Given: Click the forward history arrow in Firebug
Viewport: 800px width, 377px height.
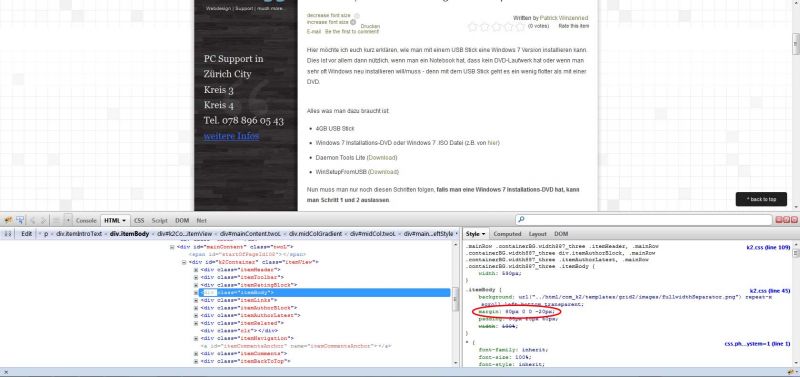Looking at the screenshot, I should coord(43,220).
